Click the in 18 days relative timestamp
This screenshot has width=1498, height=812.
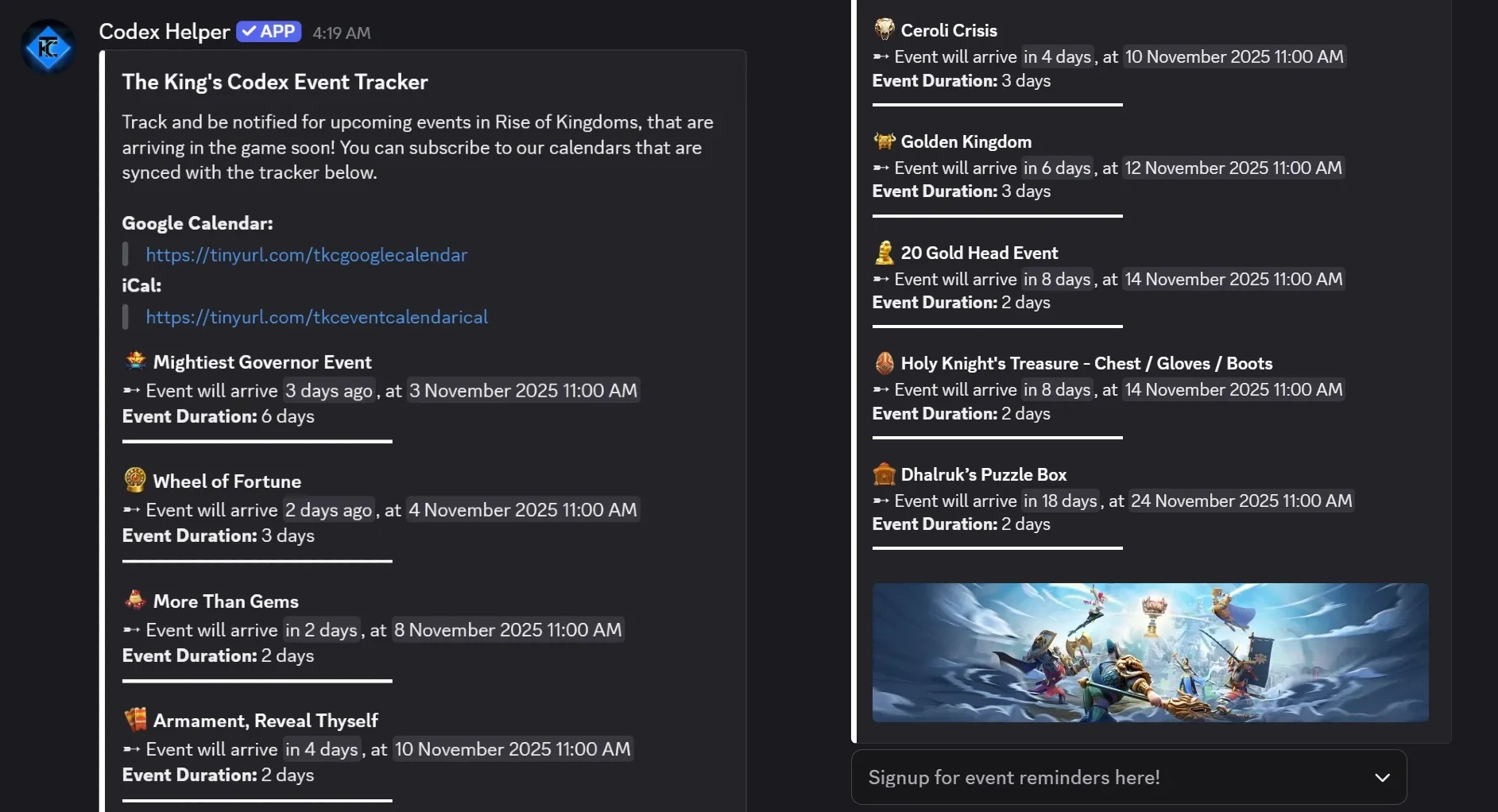click(1063, 501)
